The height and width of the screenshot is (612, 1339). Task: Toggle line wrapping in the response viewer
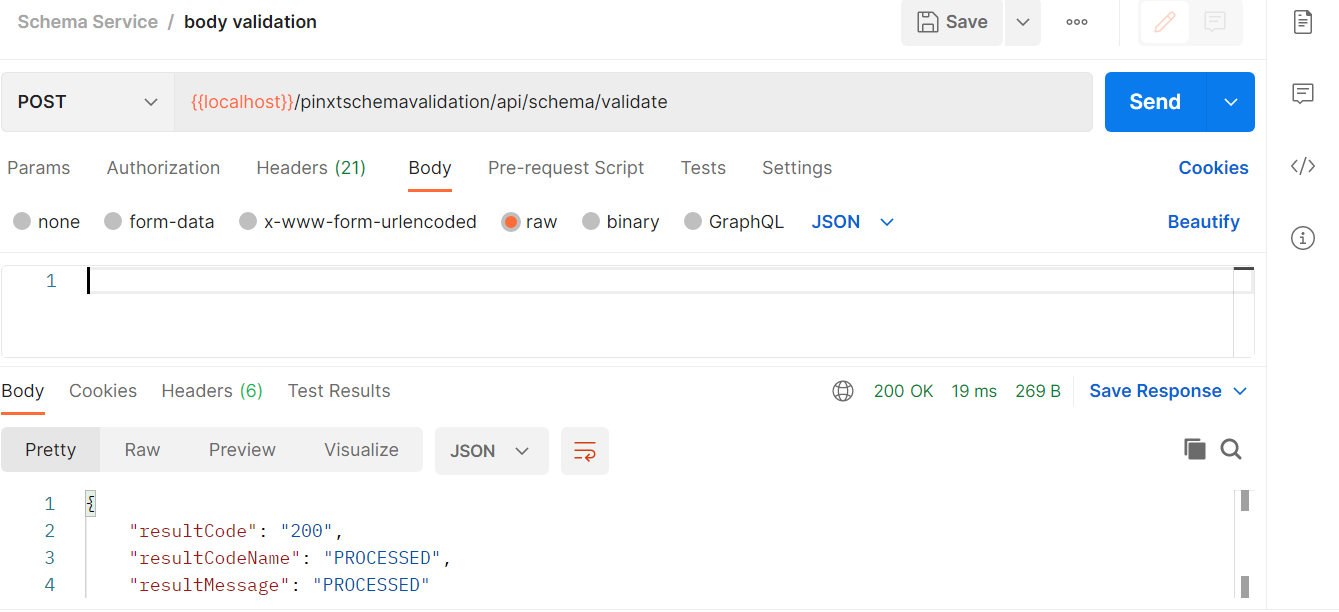[x=585, y=451]
